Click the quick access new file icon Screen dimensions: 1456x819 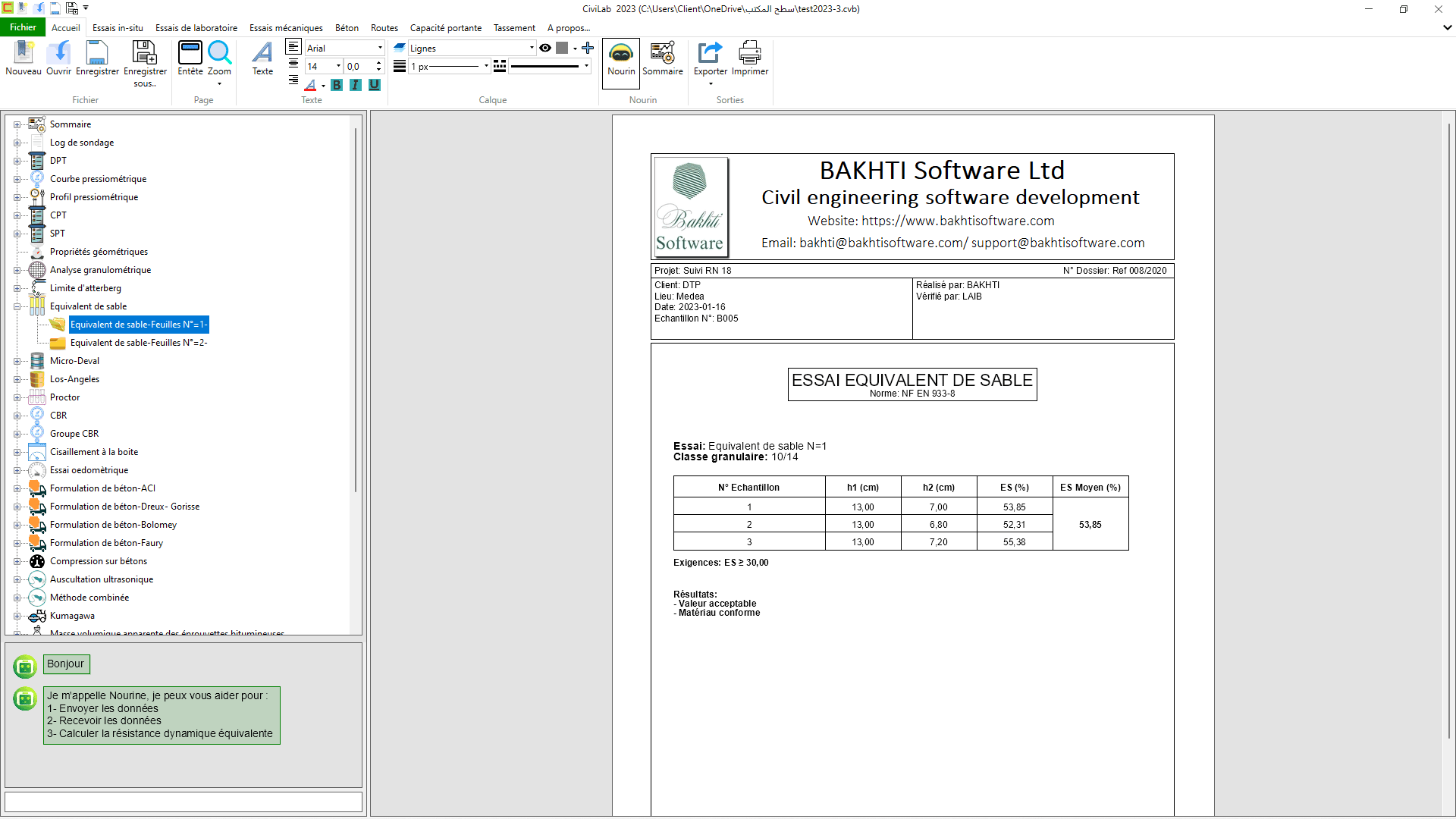click(x=23, y=8)
